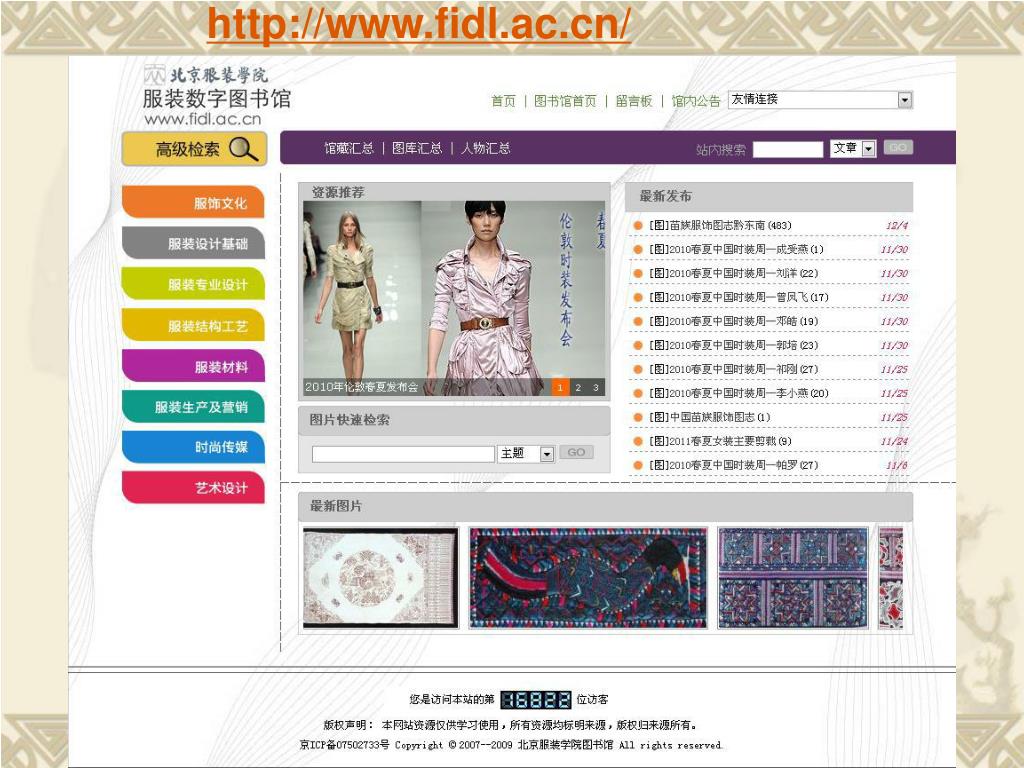Switch to slide 1 of 资源推荐
Viewport: 1024px width, 768px height.
click(x=560, y=387)
